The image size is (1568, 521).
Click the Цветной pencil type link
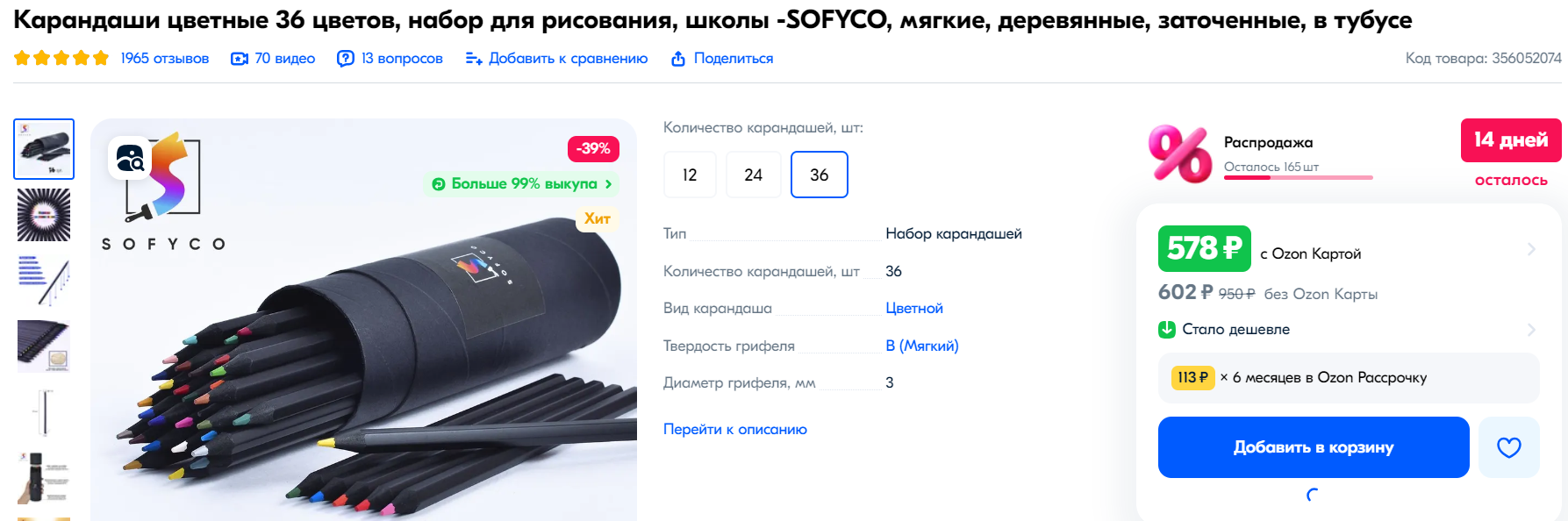[914, 309]
